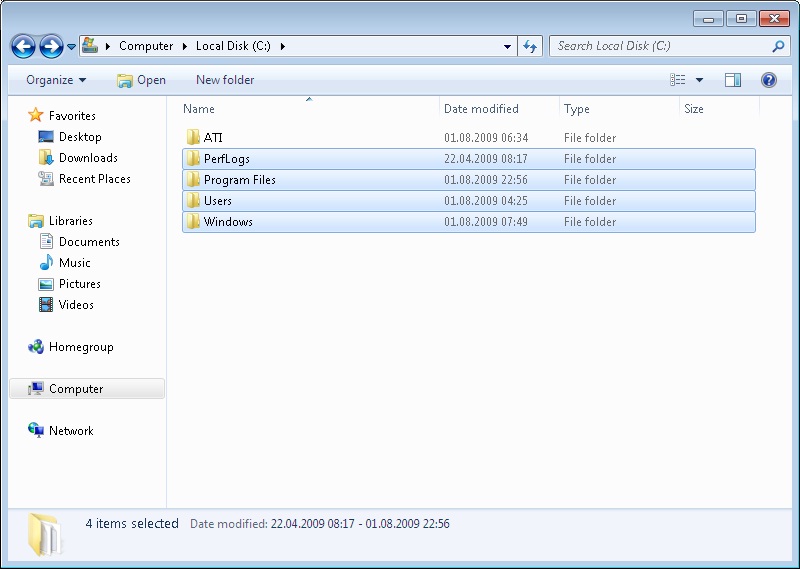Click the Videos filmstrip icon

click(46, 305)
